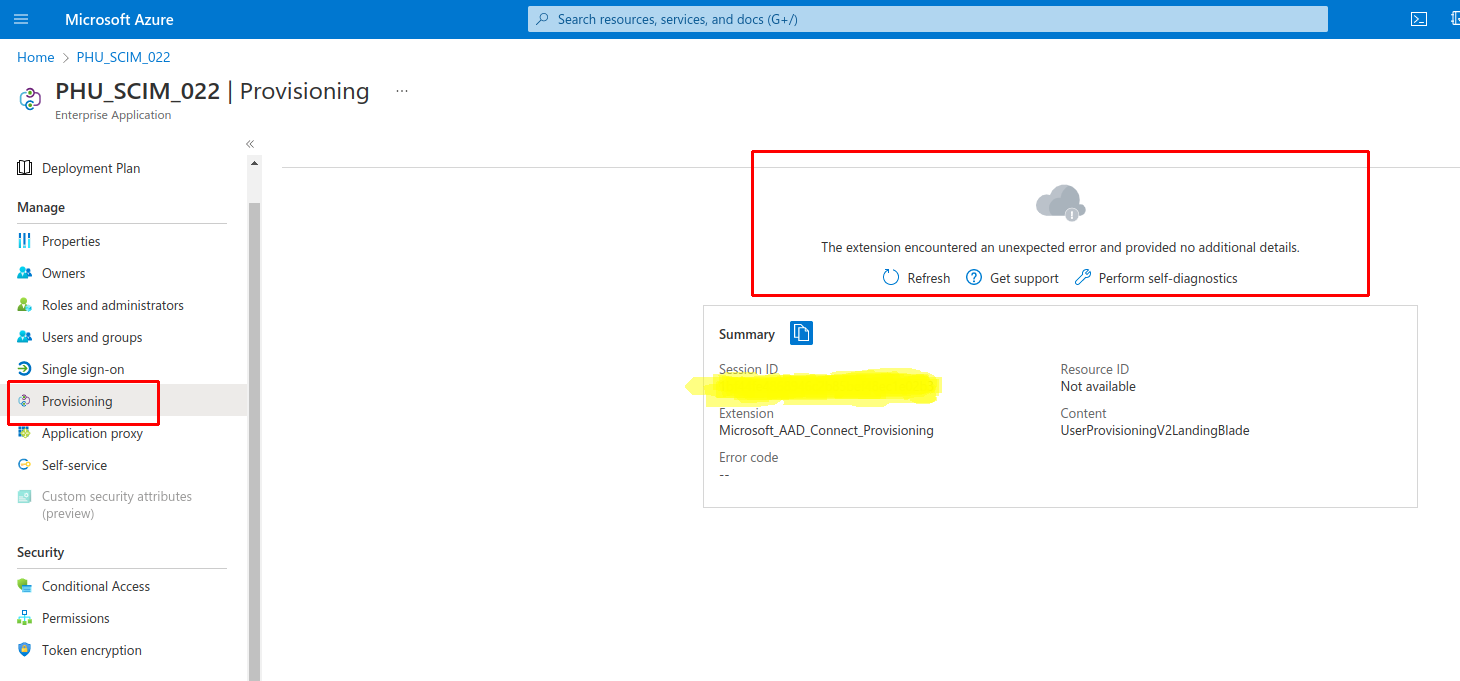Click the Refresh icon in the error panel
This screenshot has height=681, width=1460.
890,277
